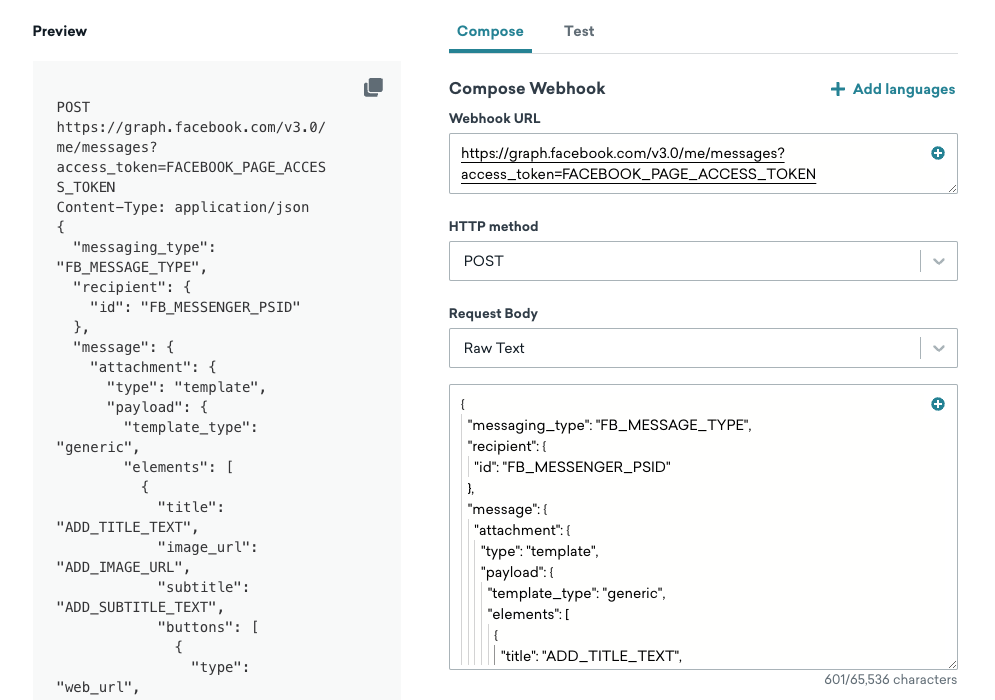The image size is (995, 700).
Task: Click the POST line in the preview
Action: (73, 107)
